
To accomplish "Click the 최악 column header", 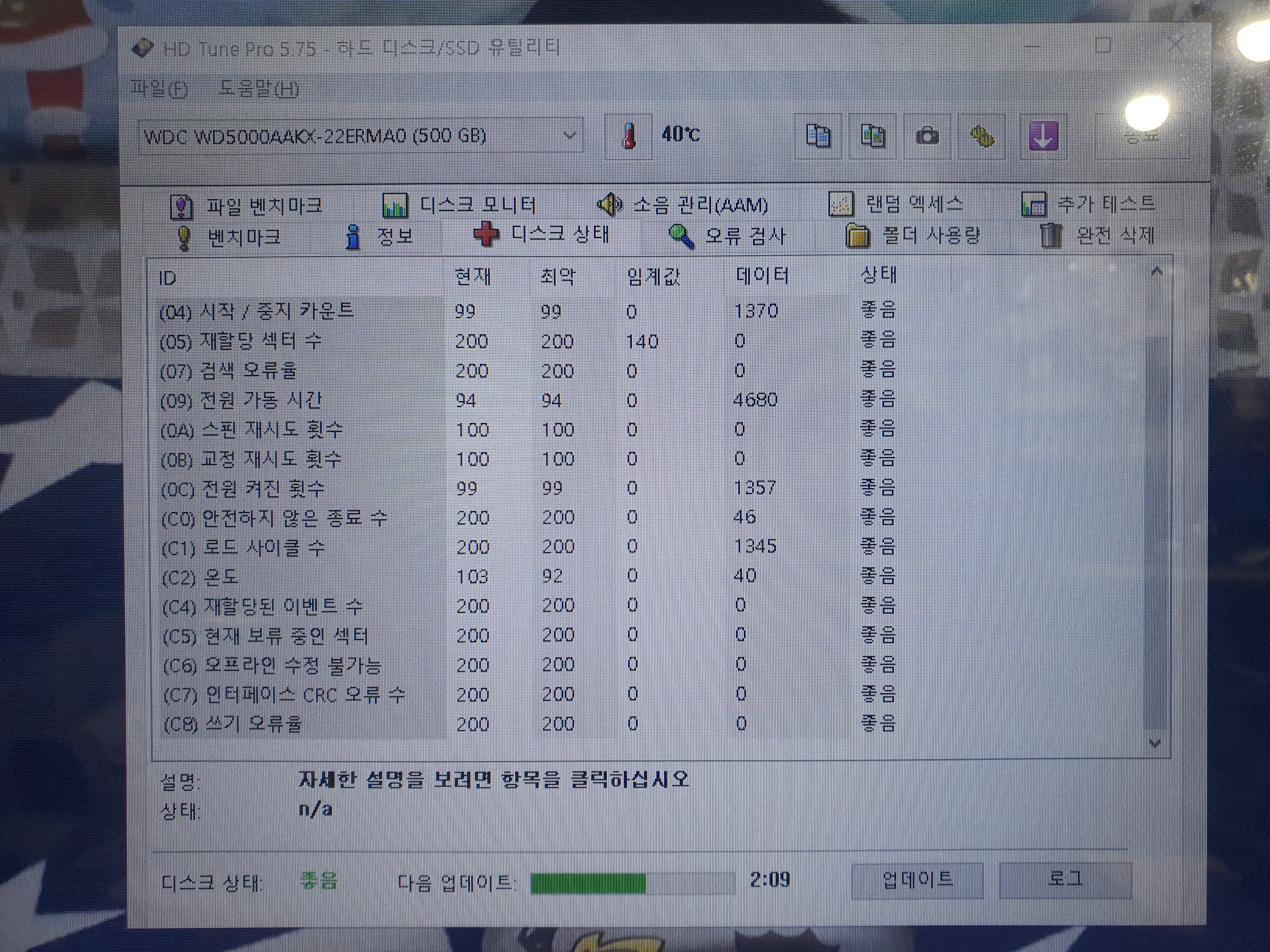I will point(558,277).
